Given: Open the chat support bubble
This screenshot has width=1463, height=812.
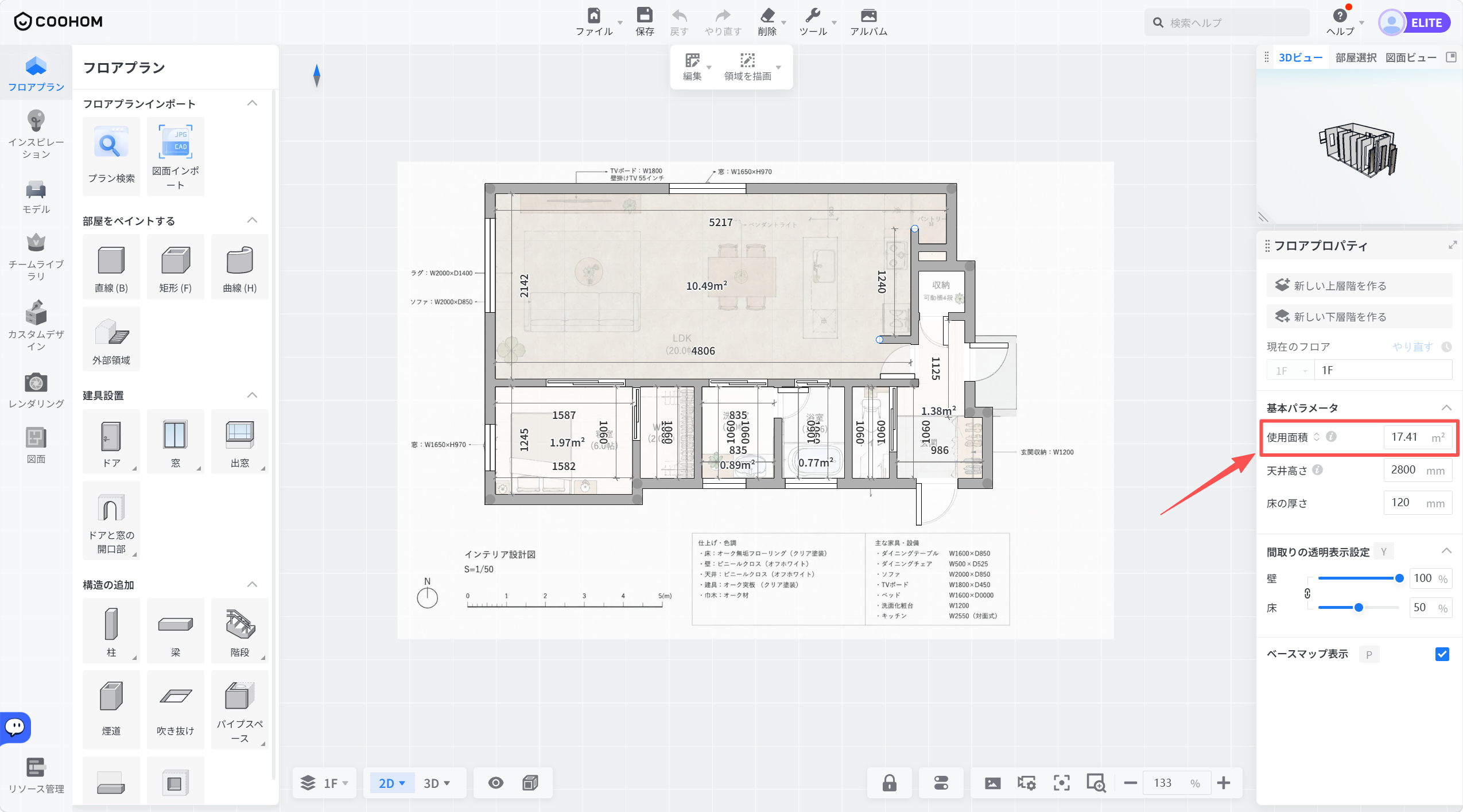Looking at the screenshot, I should click(15, 727).
